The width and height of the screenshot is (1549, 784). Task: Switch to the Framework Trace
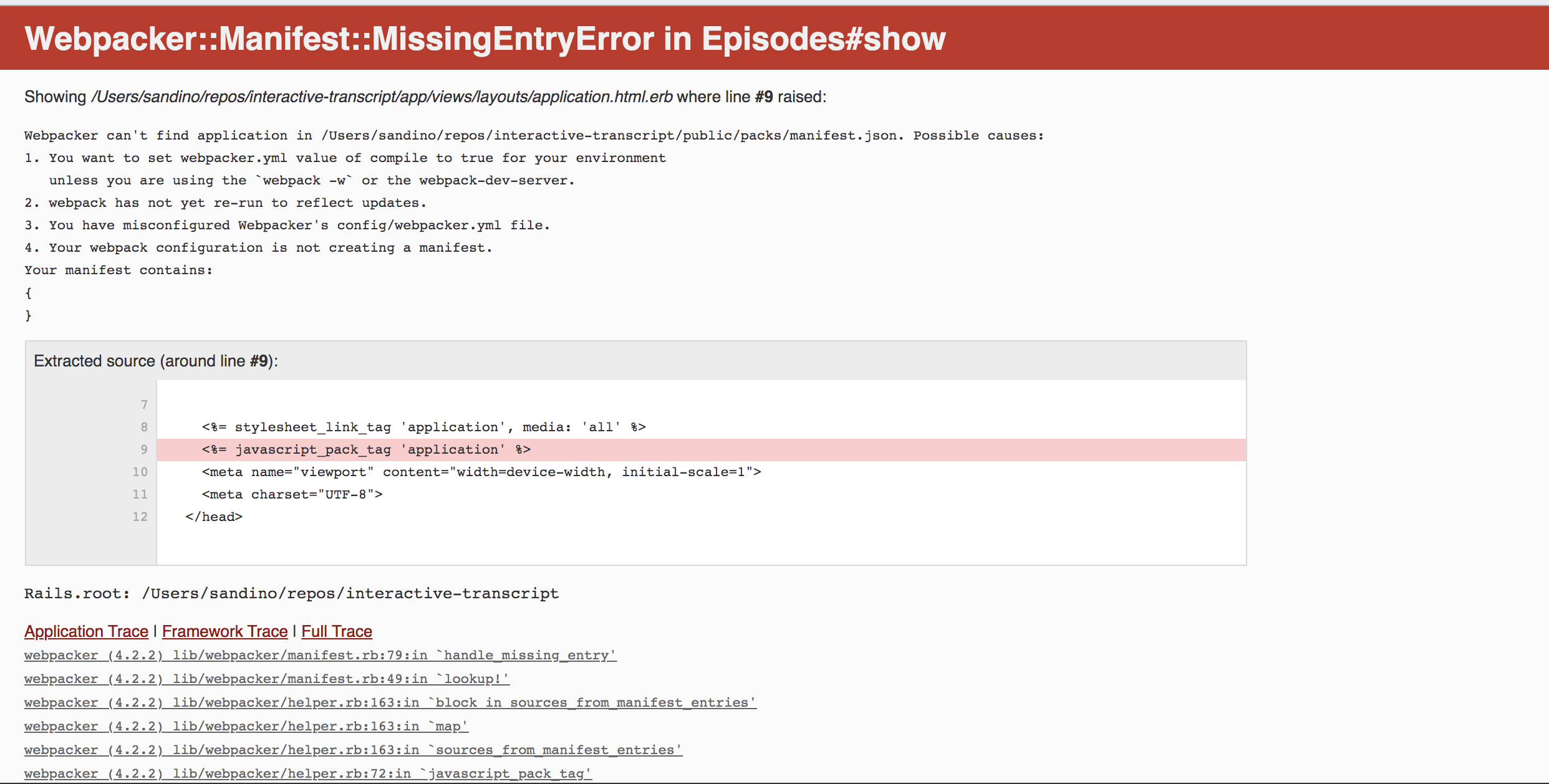[x=224, y=631]
